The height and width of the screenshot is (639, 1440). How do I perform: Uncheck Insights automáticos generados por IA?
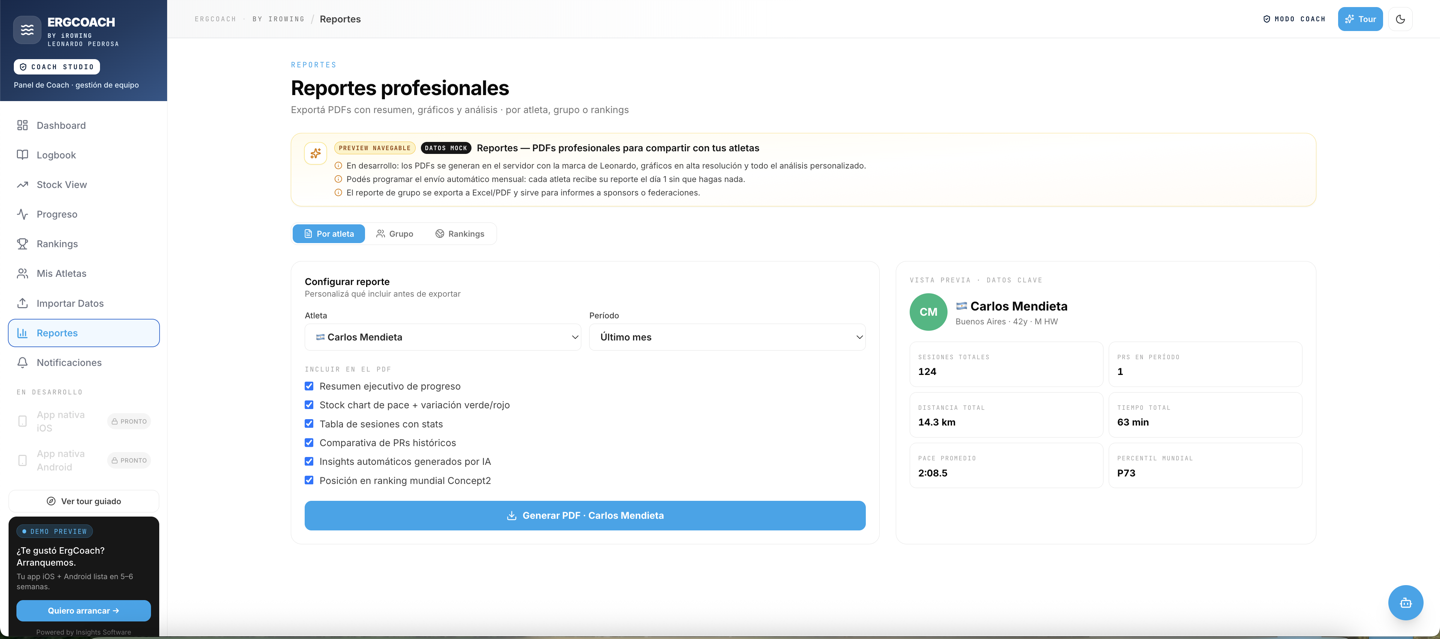(x=309, y=462)
